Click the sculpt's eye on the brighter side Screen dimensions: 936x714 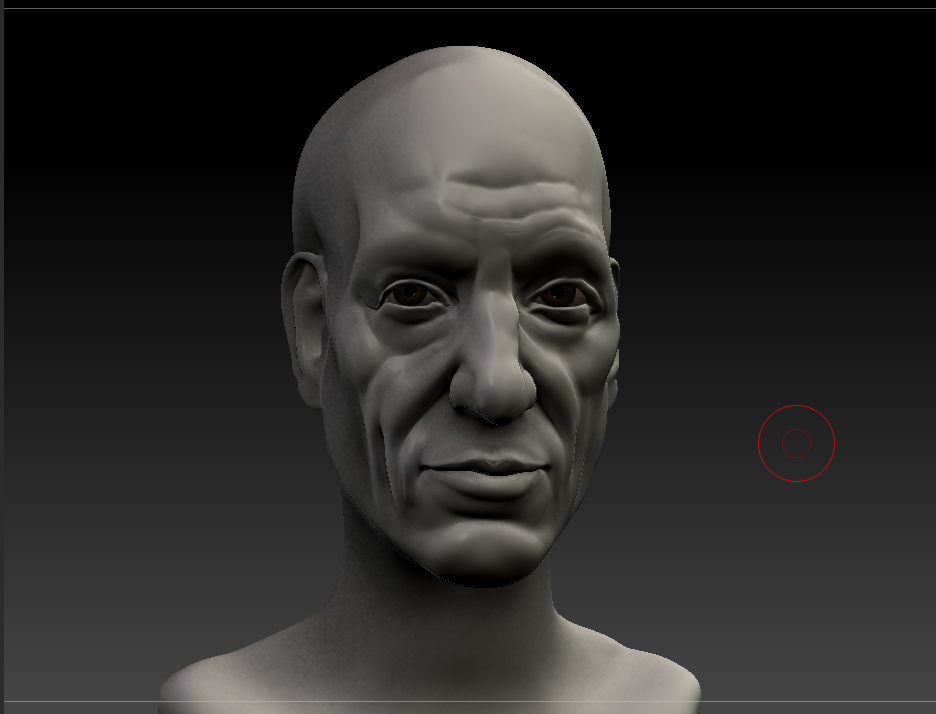click(x=560, y=296)
